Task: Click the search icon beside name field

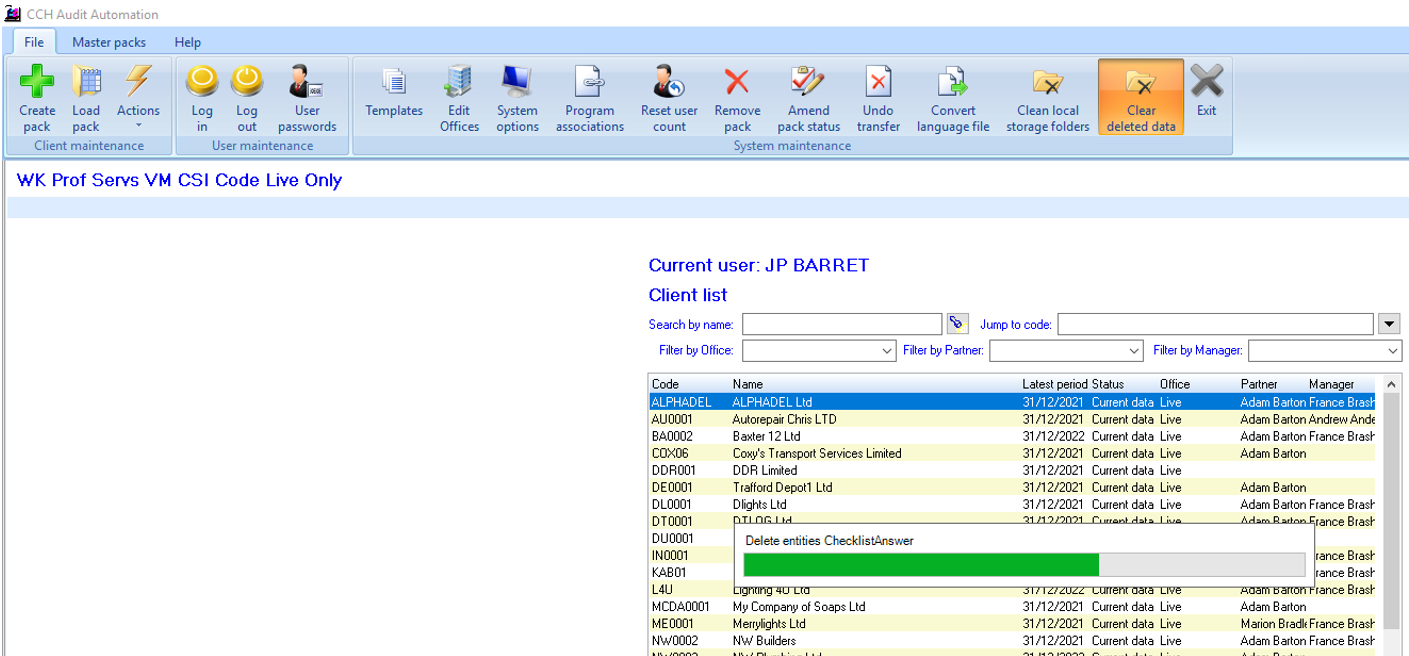Action: tap(958, 324)
